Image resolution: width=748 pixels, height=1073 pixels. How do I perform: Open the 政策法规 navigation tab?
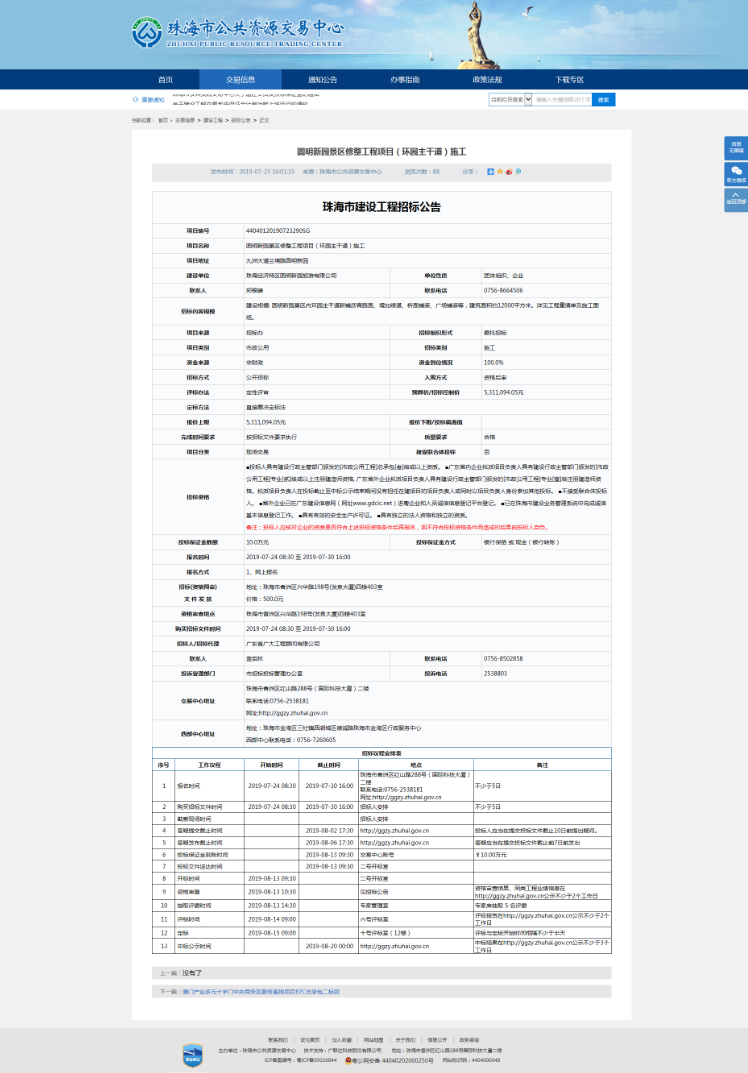tap(487, 79)
